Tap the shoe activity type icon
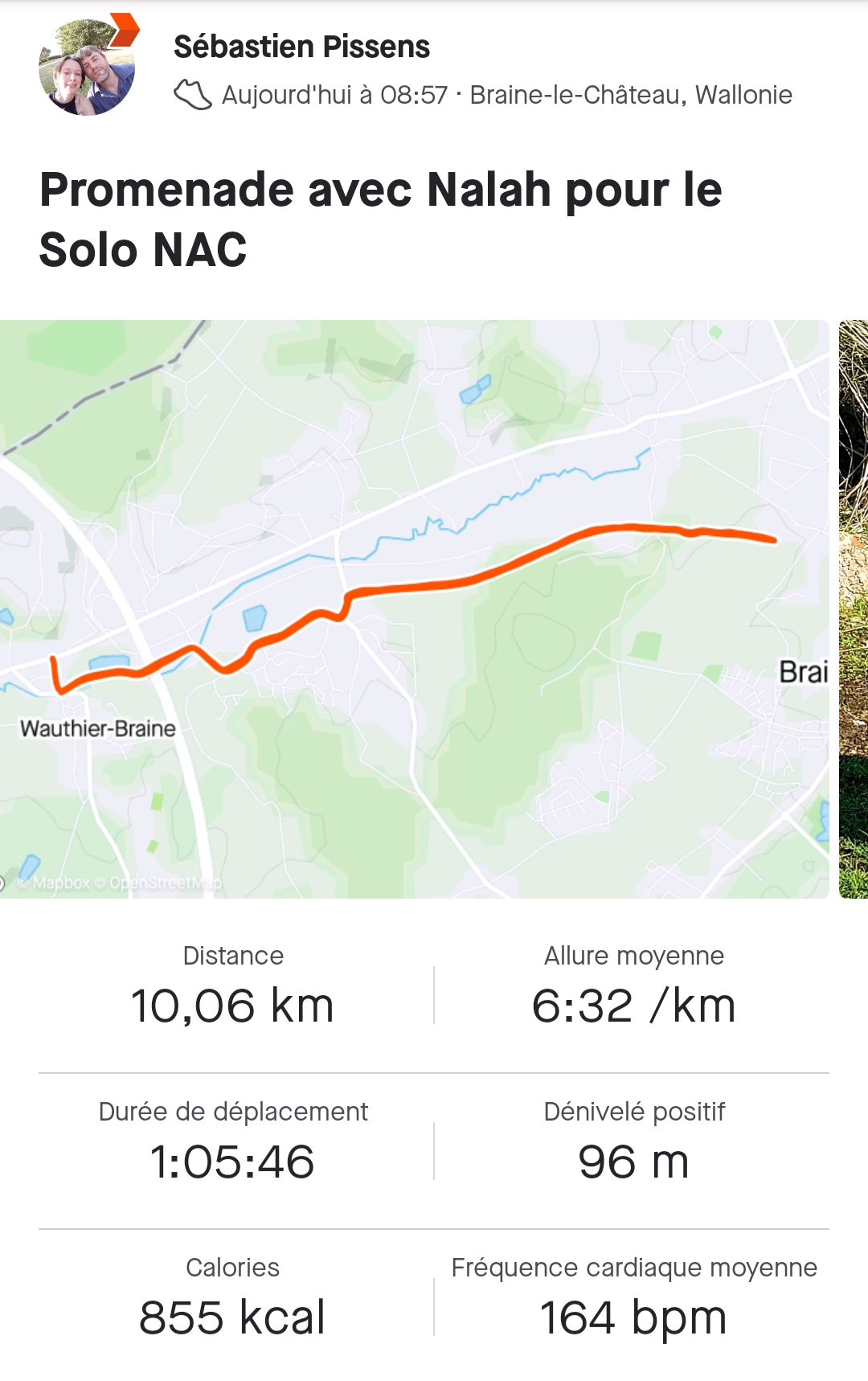Screen dimensions: 868x1381 (x=193, y=95)
